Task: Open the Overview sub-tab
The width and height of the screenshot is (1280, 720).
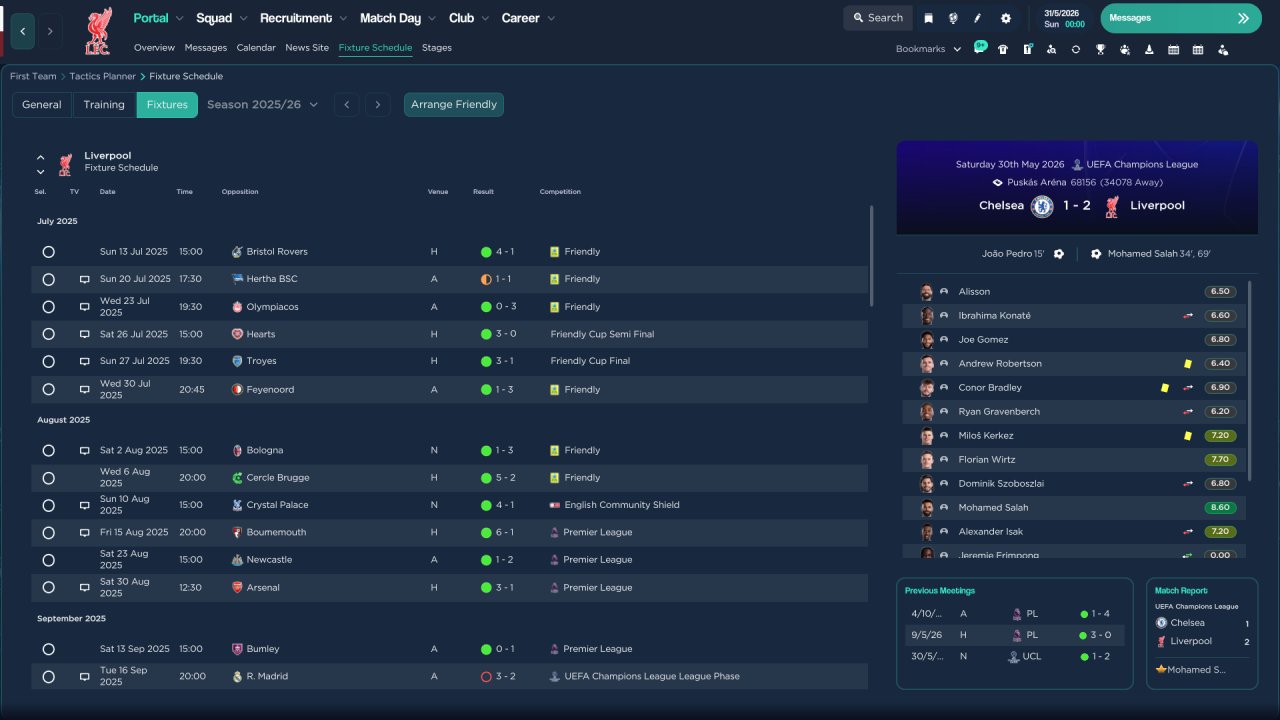Action: [x=154, y=48]
